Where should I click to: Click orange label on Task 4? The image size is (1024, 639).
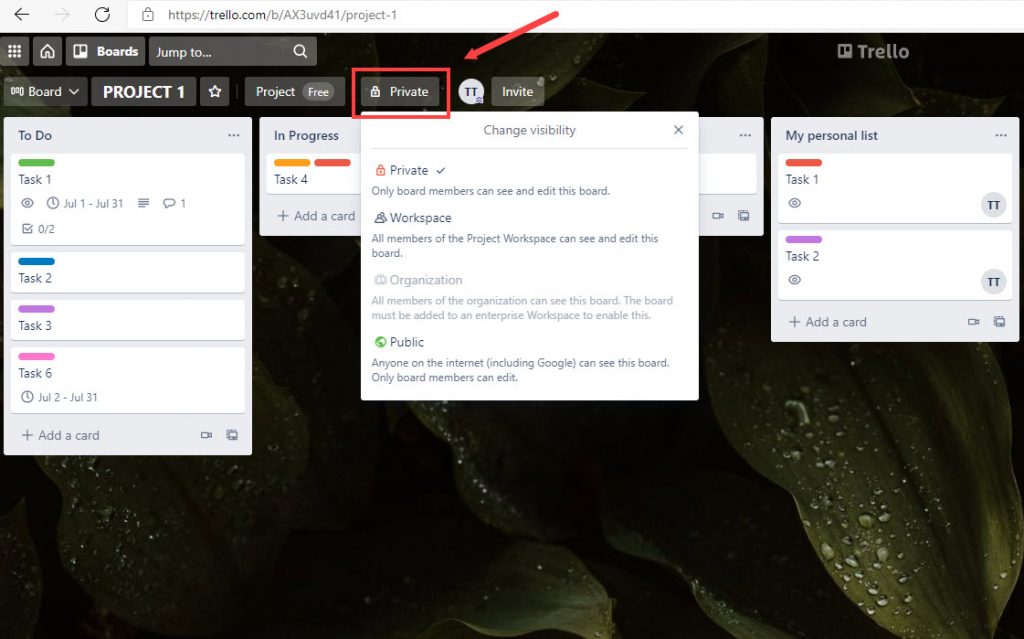pos(292,163)
